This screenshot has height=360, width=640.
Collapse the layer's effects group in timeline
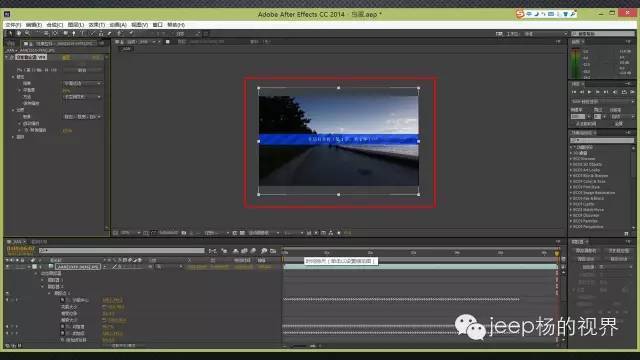[36, 273]
